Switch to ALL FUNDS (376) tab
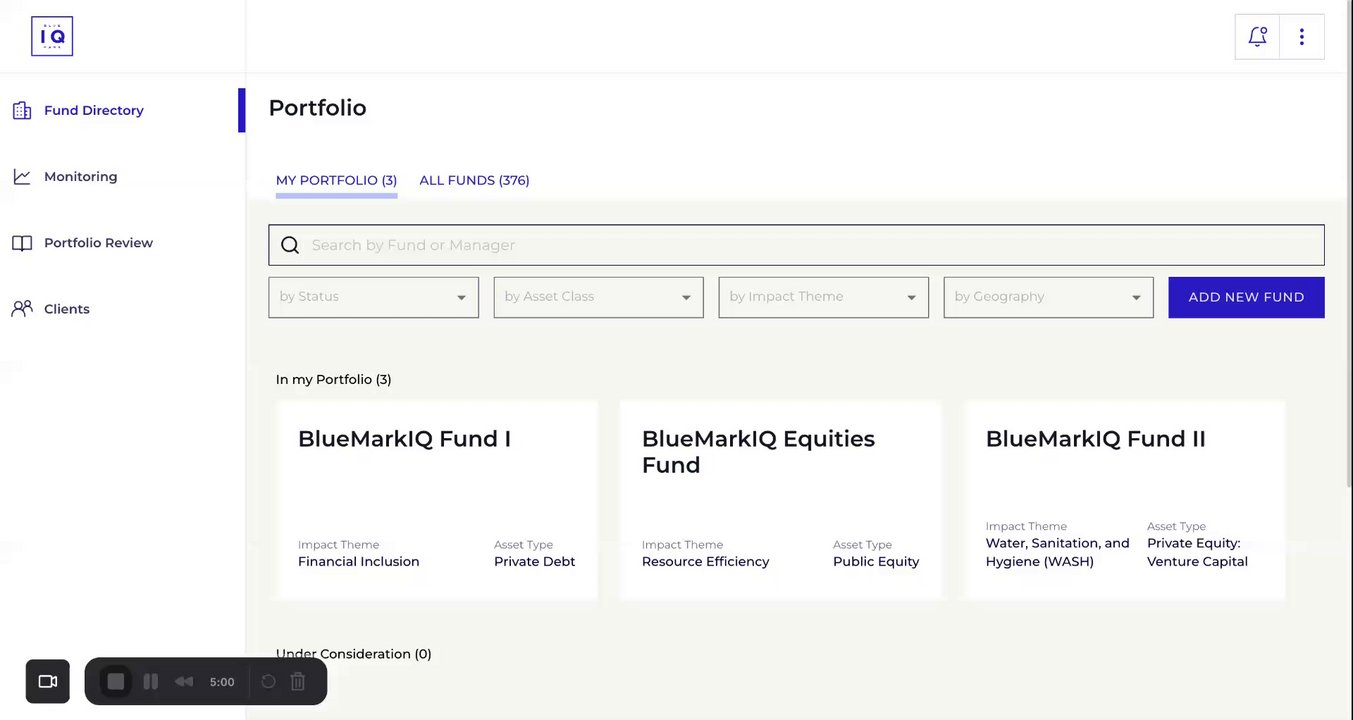 tap(475, 181)
